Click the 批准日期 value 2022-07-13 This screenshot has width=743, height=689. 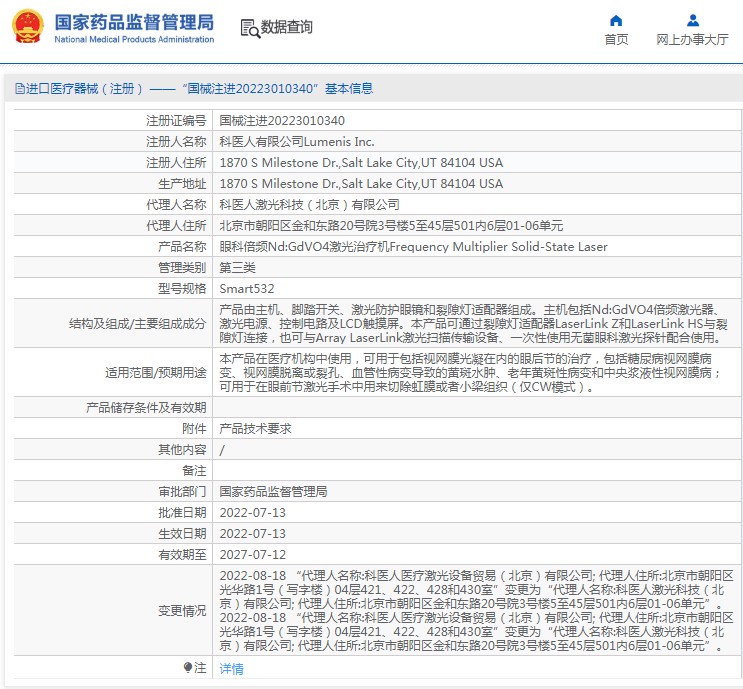[252, 512]
